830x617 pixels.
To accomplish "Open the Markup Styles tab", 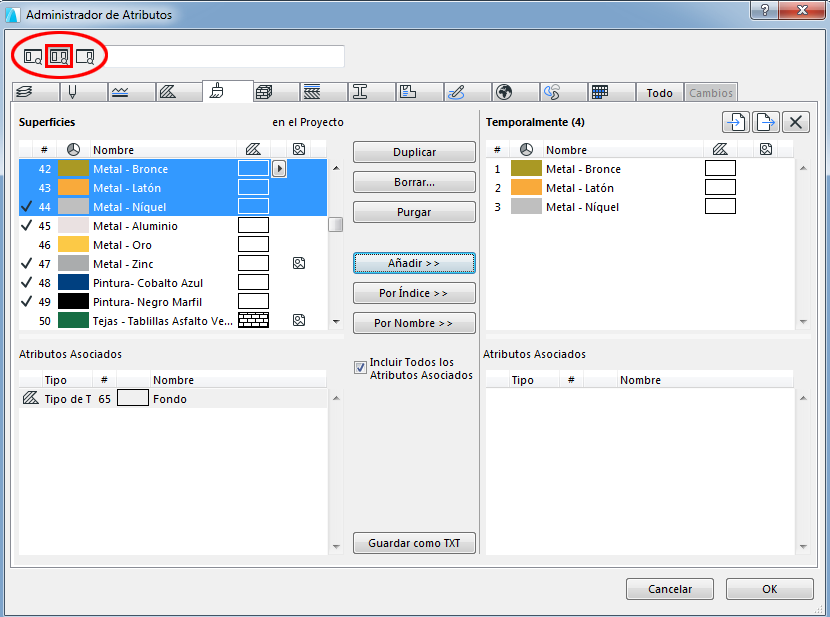I will 467,92.
